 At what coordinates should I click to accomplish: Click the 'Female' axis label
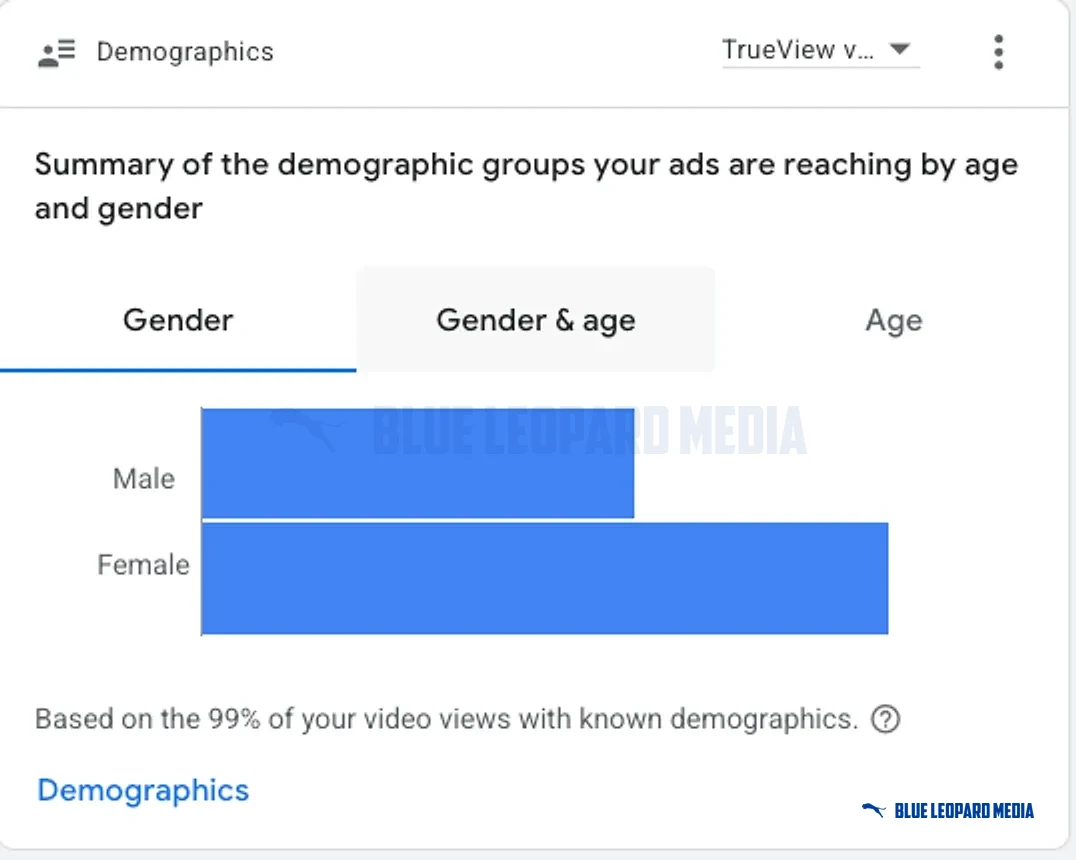tap(143, 565)
